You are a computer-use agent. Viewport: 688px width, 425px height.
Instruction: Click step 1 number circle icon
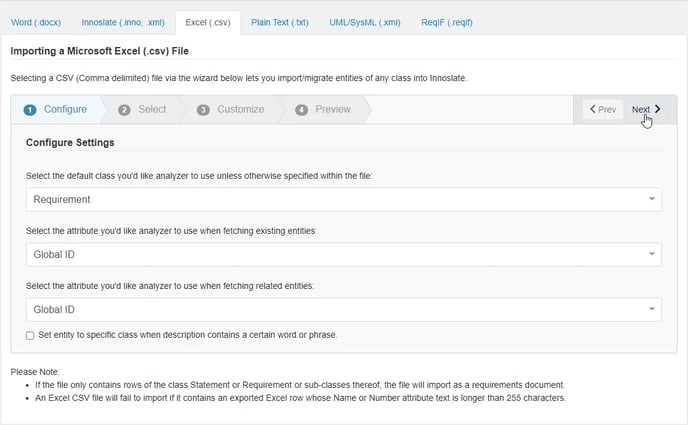[x=30, y=110]
